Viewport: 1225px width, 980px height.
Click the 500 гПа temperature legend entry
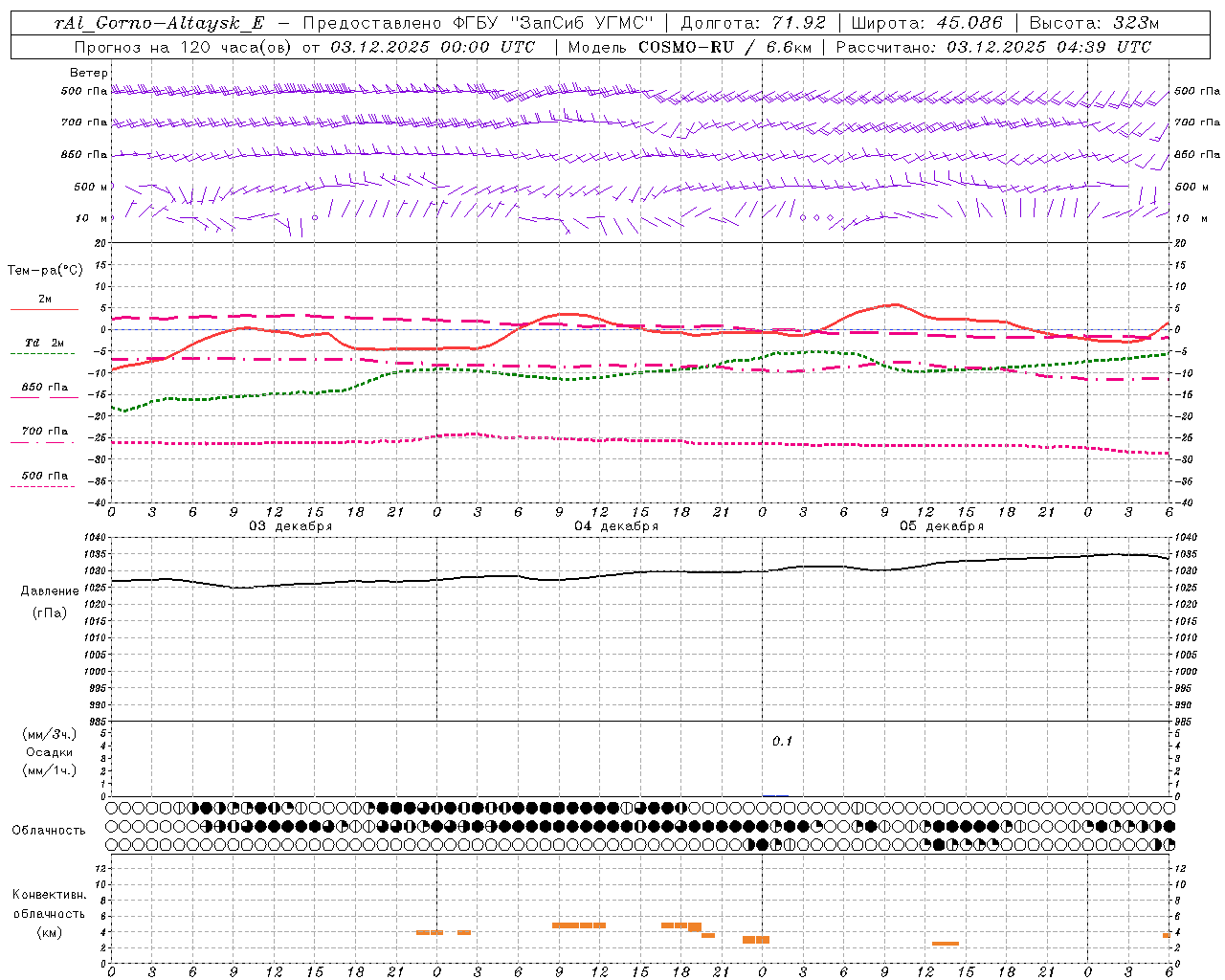(45, 476)
